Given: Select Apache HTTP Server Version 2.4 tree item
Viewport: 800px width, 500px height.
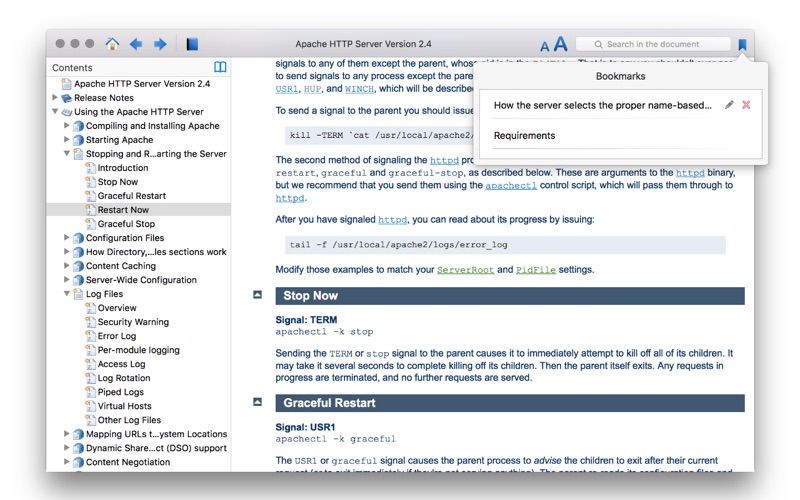Looking at the screenshot, I should point(142,84).
